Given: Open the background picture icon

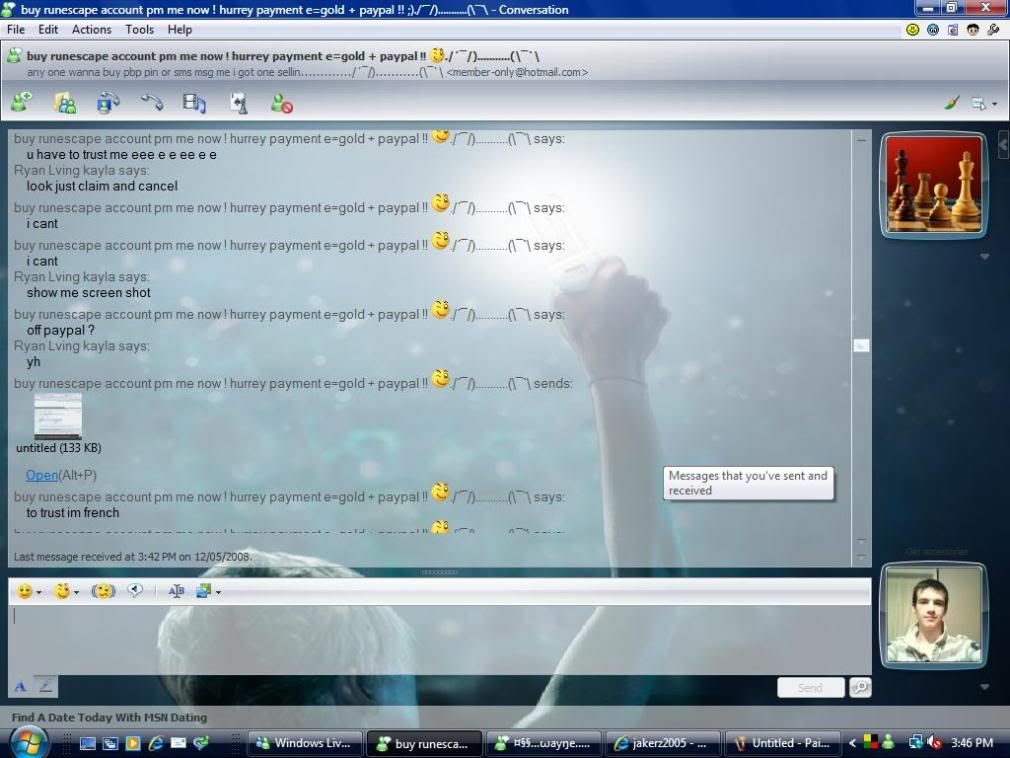Looking at the screenshot, I should click(204, 591).
